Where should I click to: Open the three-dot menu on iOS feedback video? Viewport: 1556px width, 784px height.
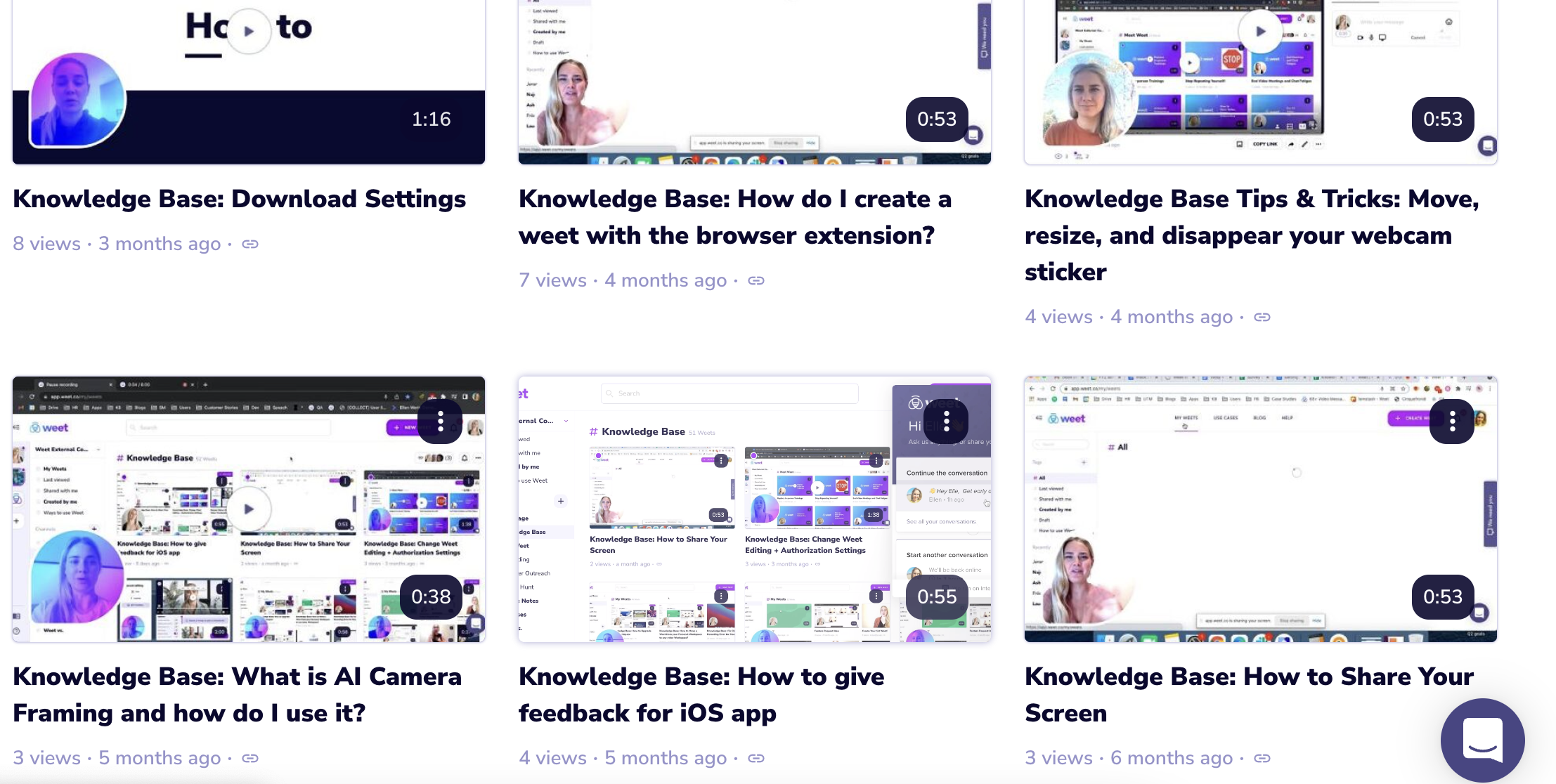[x=943, y=420]
